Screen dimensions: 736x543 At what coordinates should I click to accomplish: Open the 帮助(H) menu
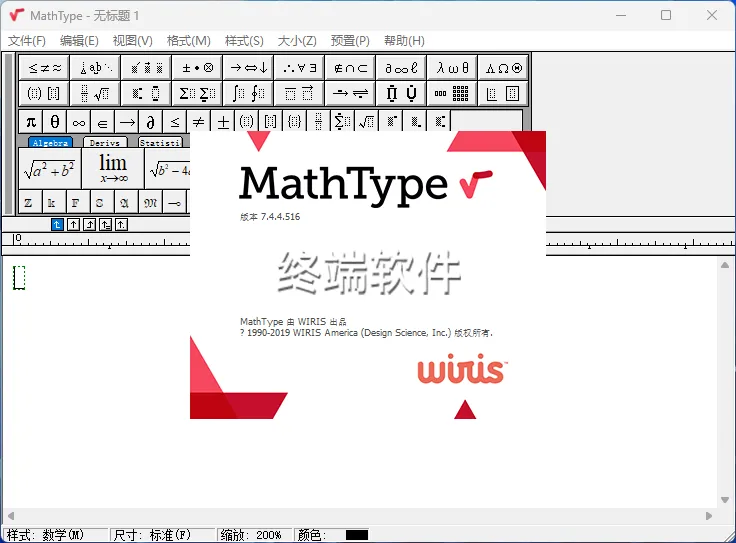[x=404, y=41]
